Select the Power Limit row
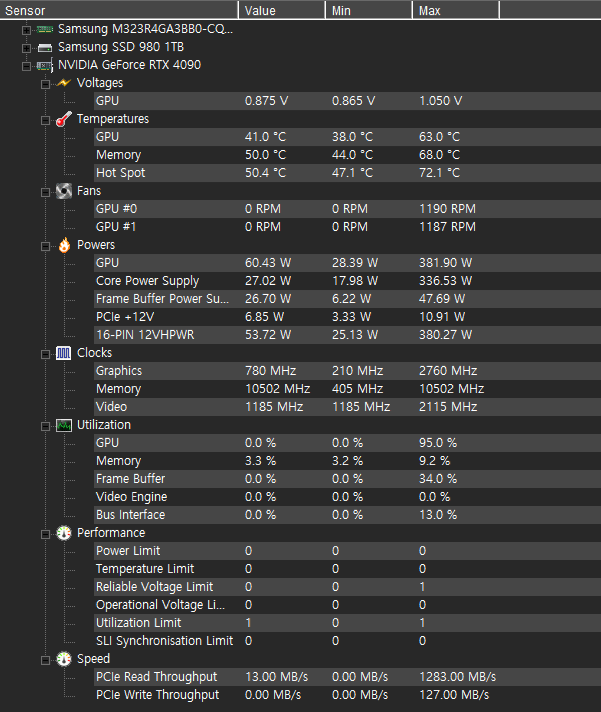 tap(347, 551)
